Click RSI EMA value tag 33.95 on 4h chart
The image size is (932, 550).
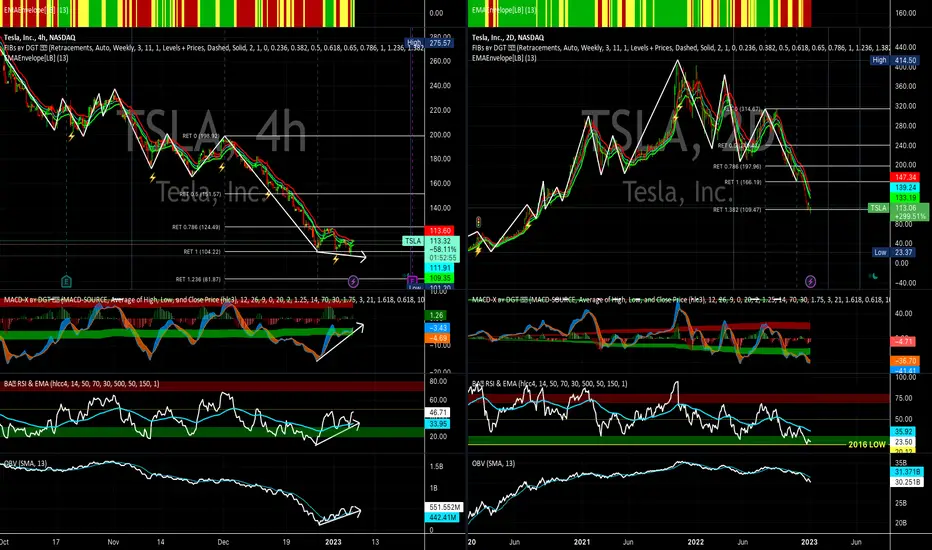coord(438,424)
